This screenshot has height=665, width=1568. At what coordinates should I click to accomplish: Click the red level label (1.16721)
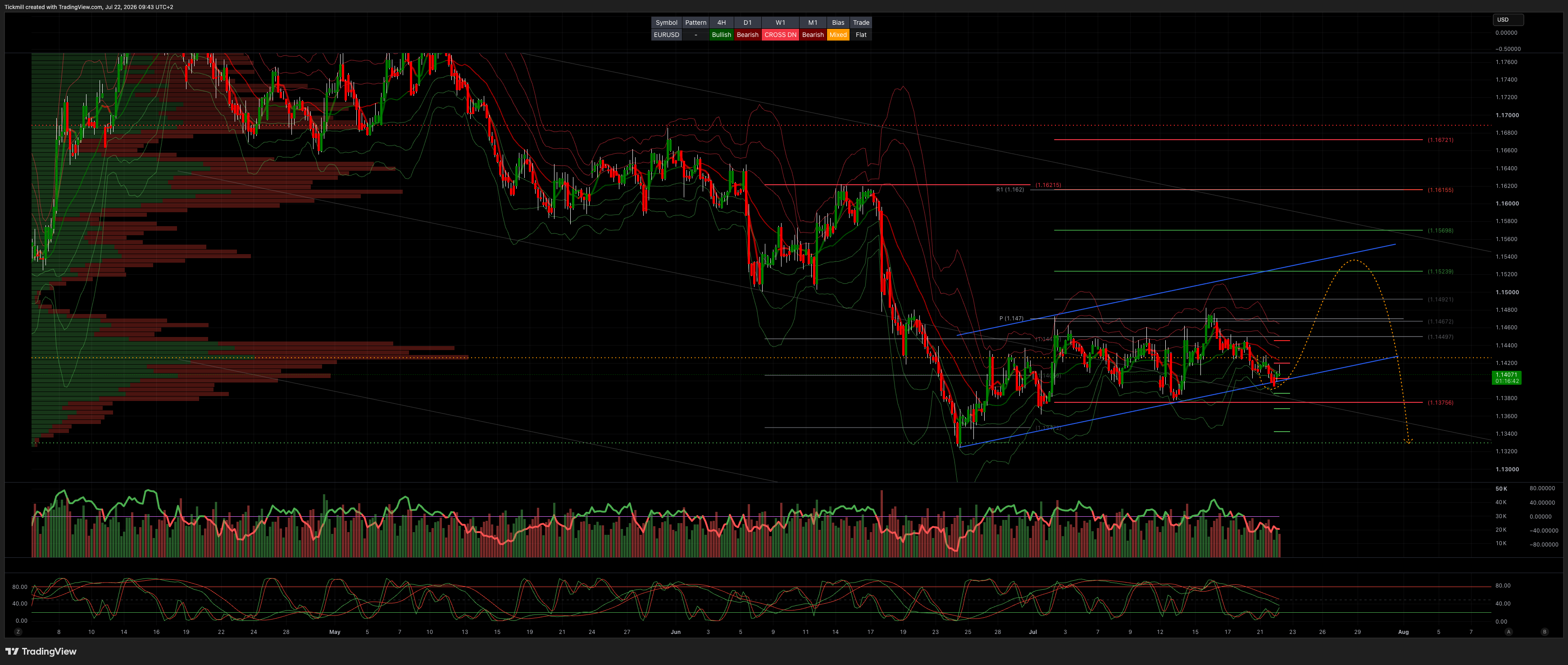tap(1440, 140)
